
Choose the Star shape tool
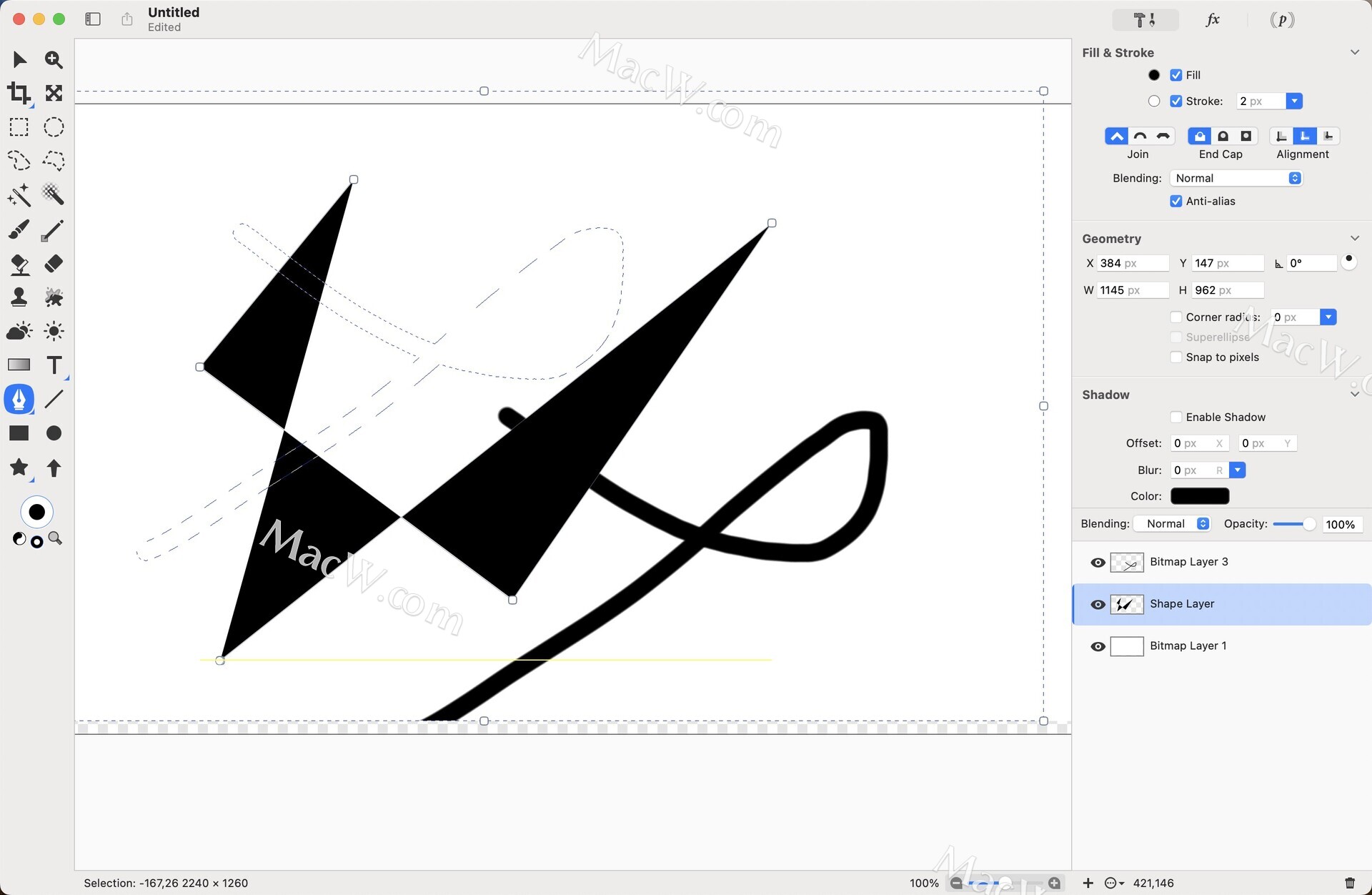[x=19, y=468]
